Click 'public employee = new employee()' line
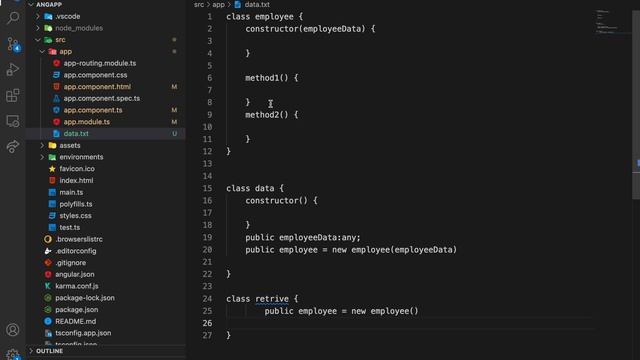 (x=341, y=311)
